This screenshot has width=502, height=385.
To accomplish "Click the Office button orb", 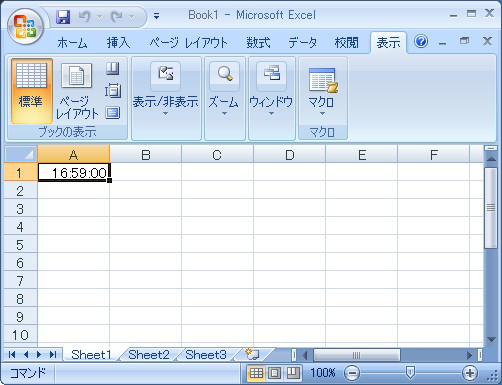I will pyautogui.click(x=26, y=27).
